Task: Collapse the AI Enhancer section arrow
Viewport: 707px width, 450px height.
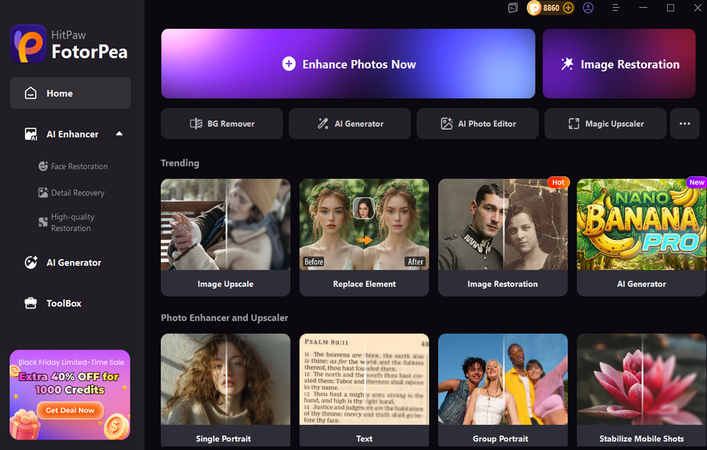Action: click(x=119, y=133)
